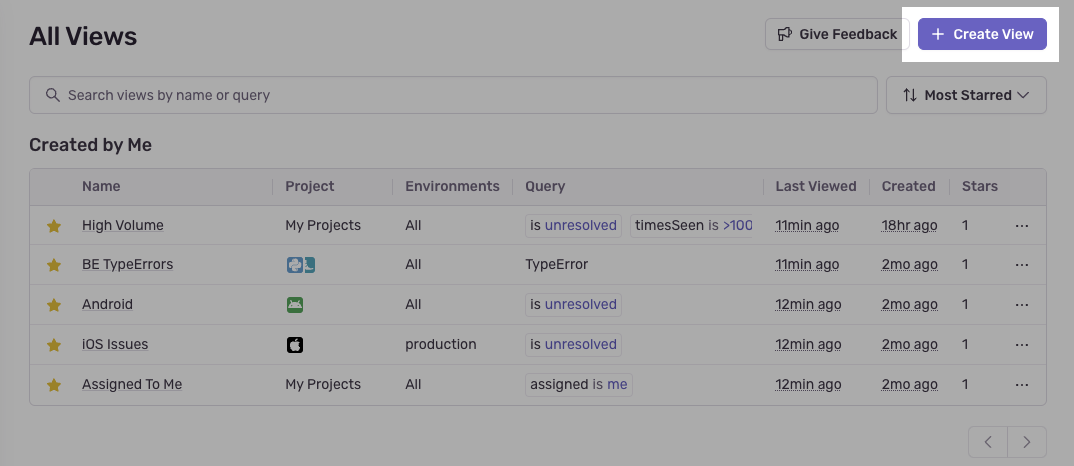The image size is (1074, 466).
Task: Toggle star on BE TypeErrors view
Action: click(54, 265)
